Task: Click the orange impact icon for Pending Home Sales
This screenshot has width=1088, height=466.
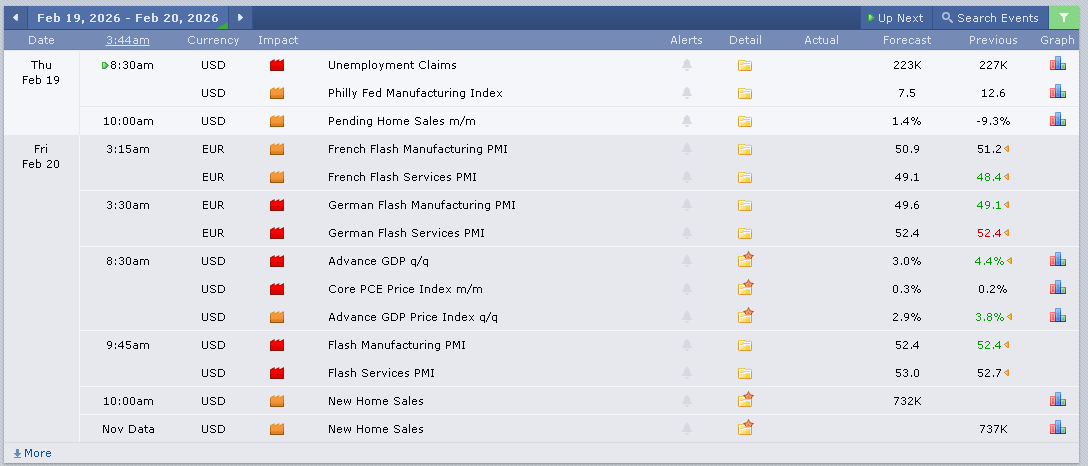Action: [x=277, y=121]
